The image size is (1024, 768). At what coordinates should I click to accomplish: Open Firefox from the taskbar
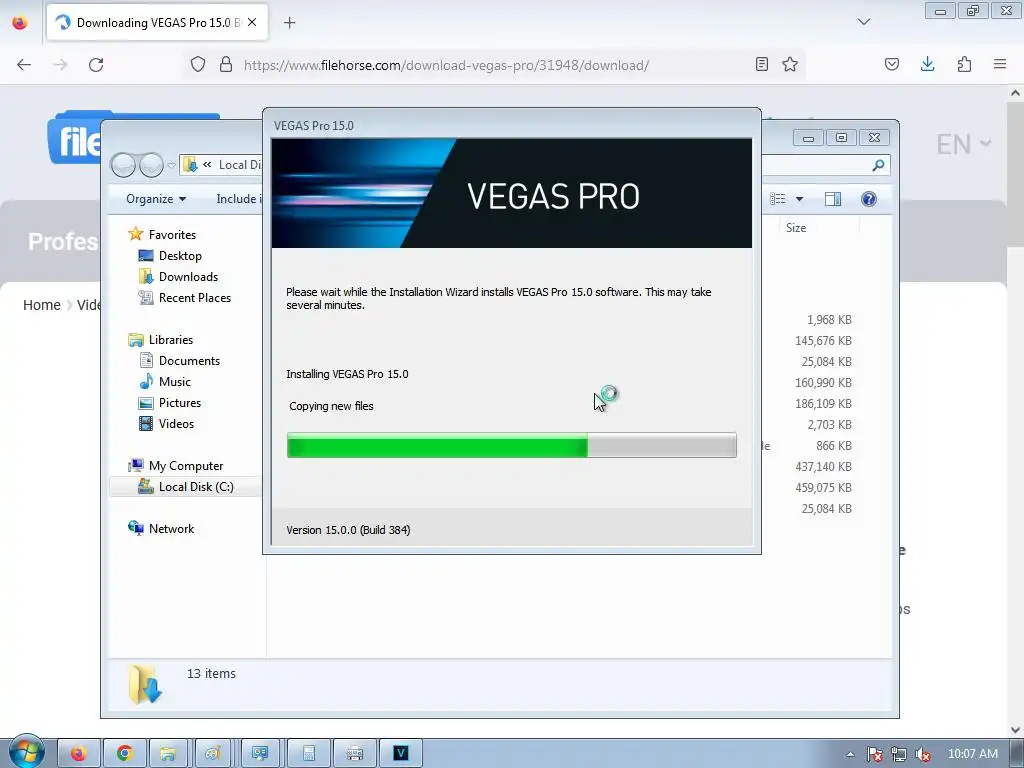(78, 754)
